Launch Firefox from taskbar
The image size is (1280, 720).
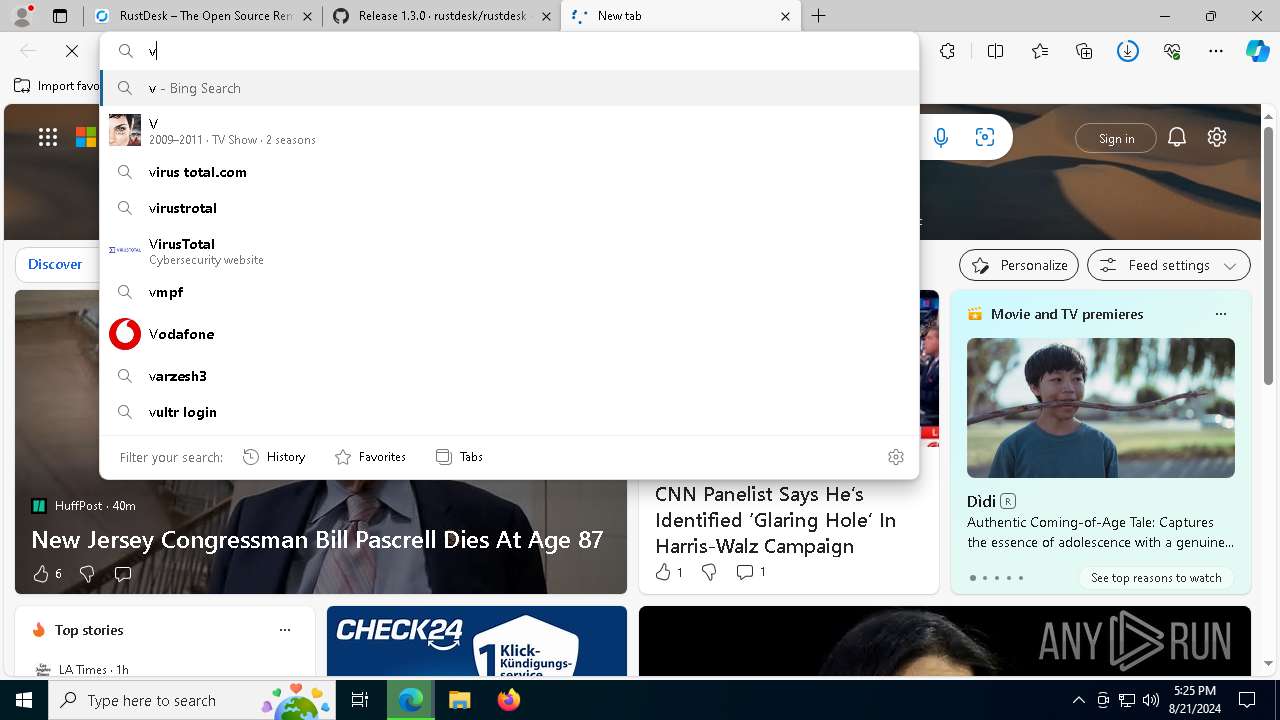coord(509,700)
